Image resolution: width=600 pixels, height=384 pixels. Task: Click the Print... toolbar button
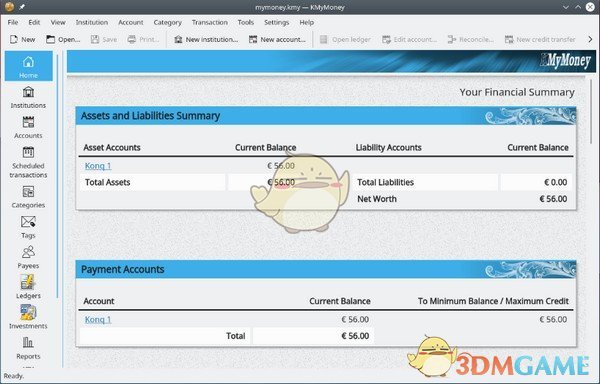(x=143, y=39)
